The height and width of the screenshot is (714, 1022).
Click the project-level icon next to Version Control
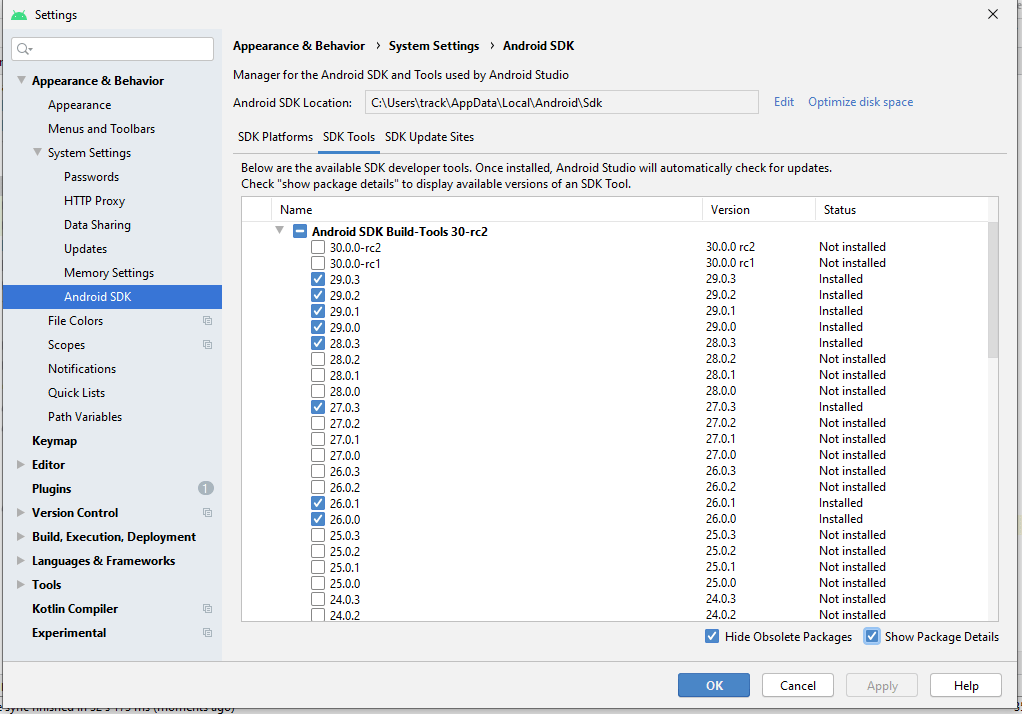point(207,513)
